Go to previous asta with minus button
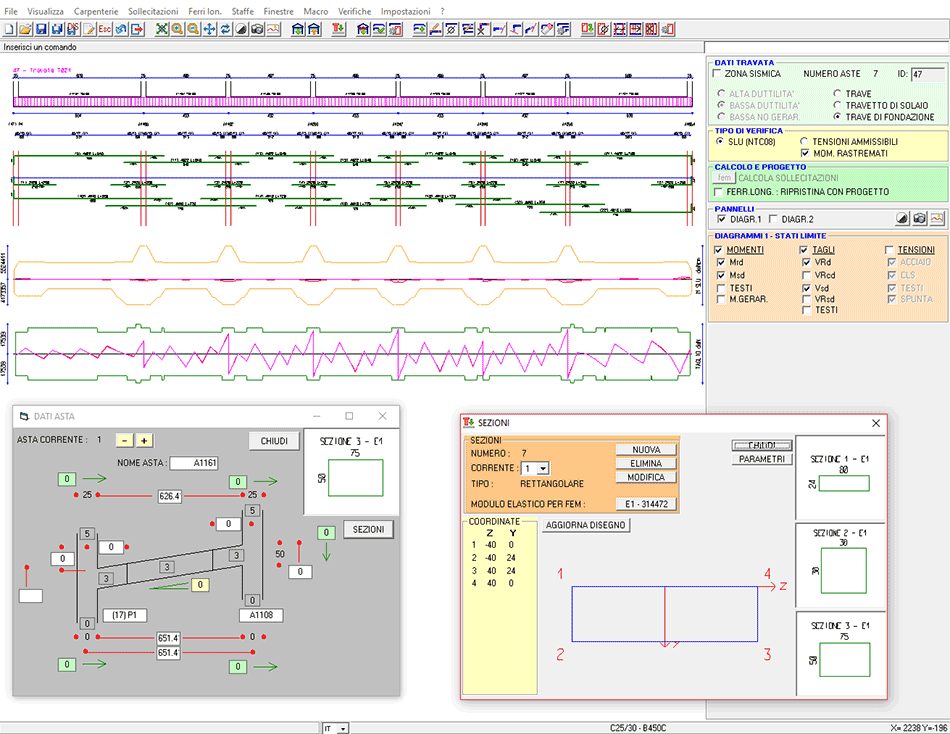The height and width of the screenshot is (734, 950). pyautogui.click(x=124, y=440)
